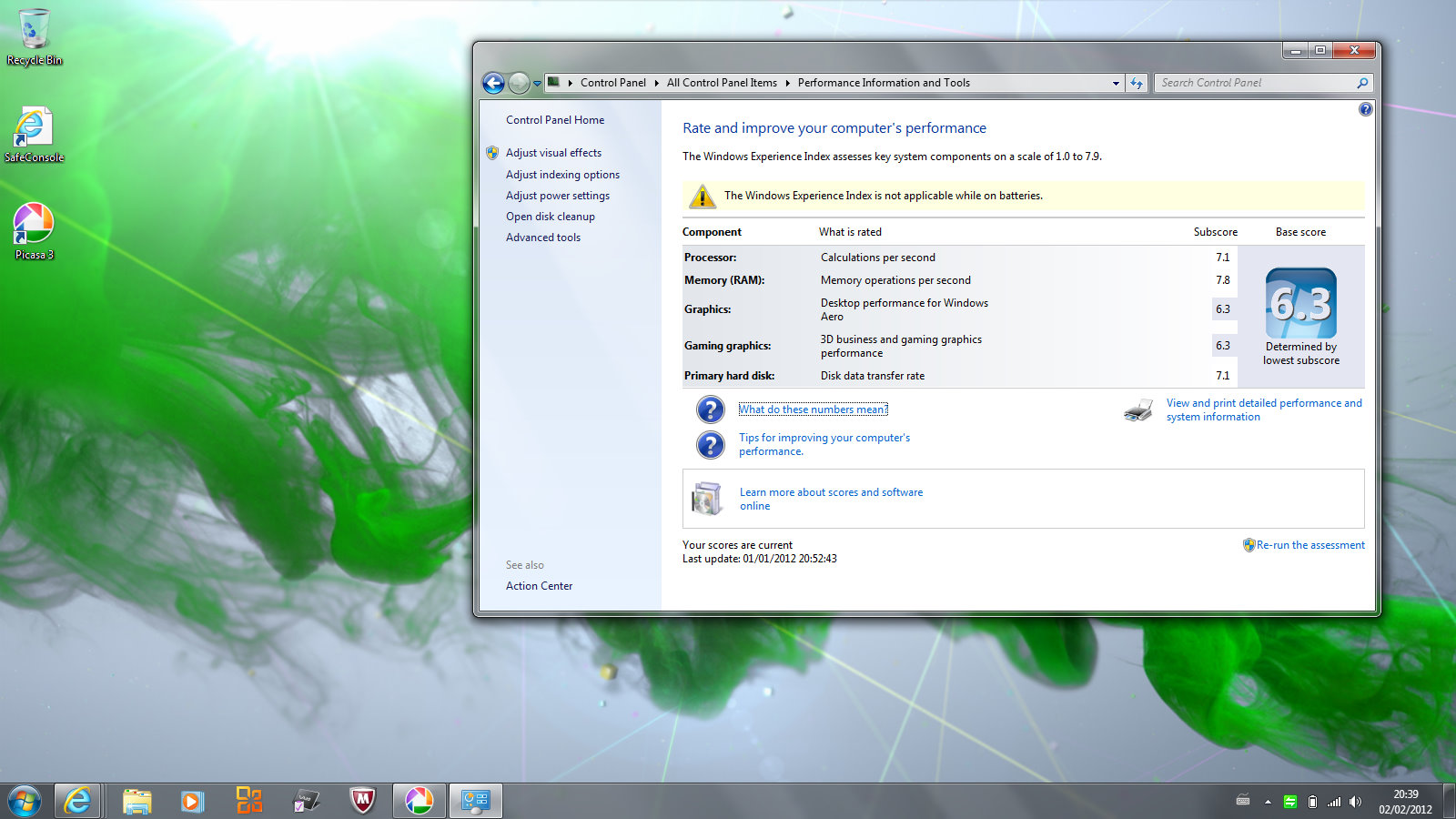Click the yellow warning triangle icon
The image size is (1456, 819).
pyautogui.click(x=702, y=196)
